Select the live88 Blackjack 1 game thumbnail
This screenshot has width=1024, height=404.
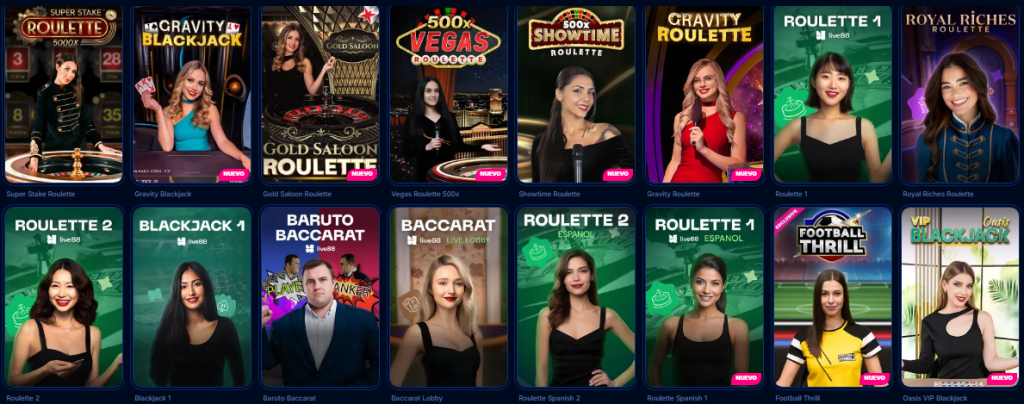(x=191, y=297)
